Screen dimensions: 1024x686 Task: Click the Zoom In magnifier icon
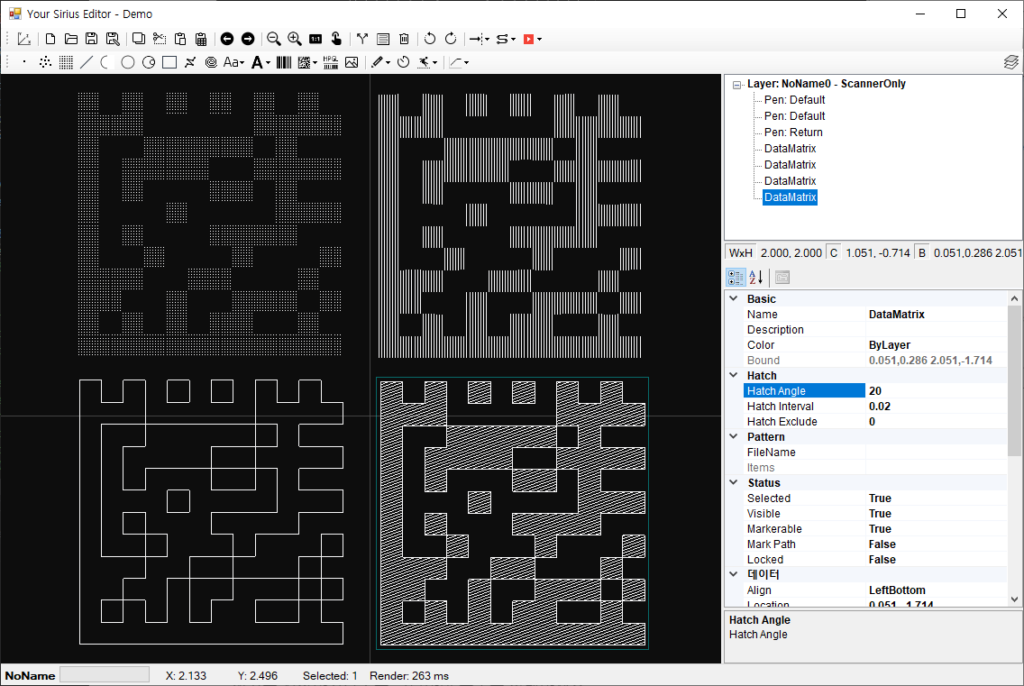point(294,39)
